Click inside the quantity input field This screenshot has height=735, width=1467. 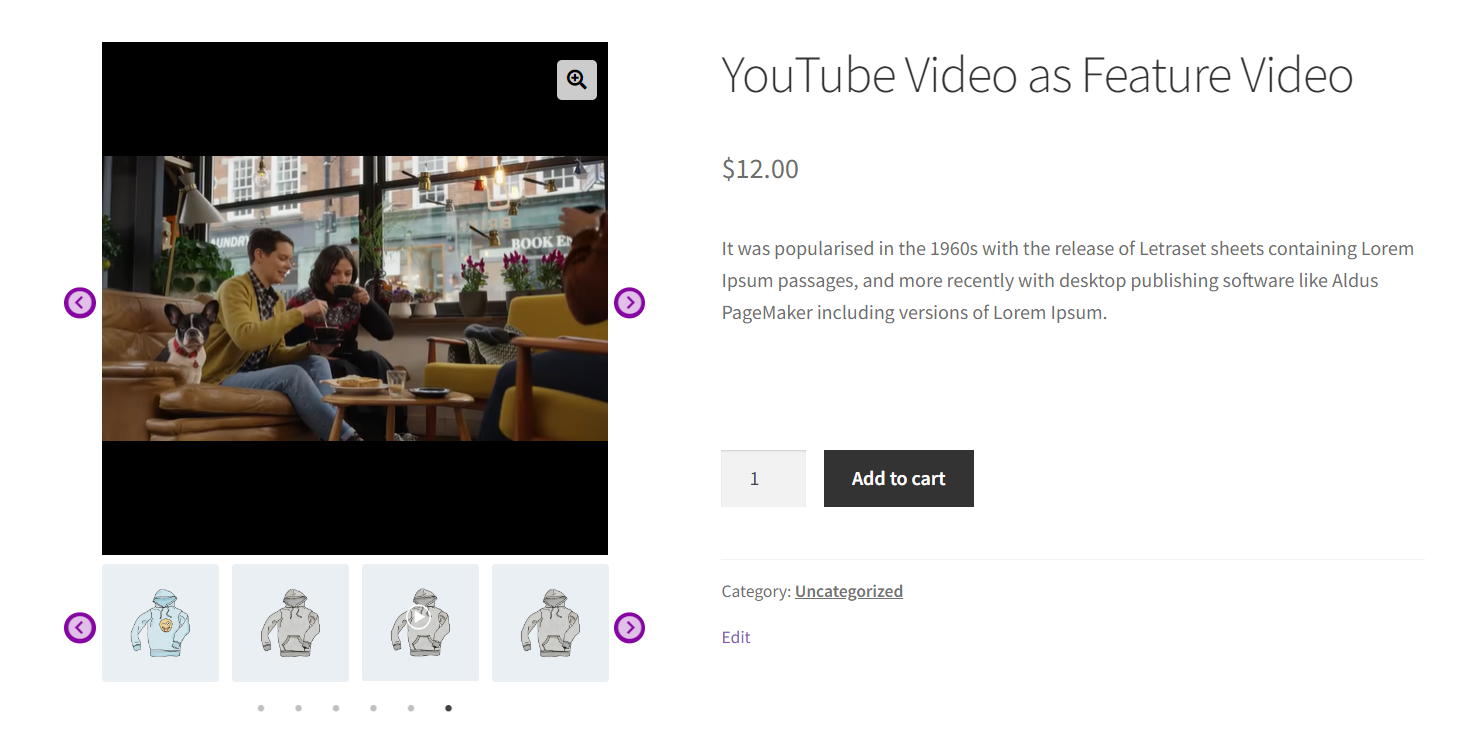pos(762,478)
